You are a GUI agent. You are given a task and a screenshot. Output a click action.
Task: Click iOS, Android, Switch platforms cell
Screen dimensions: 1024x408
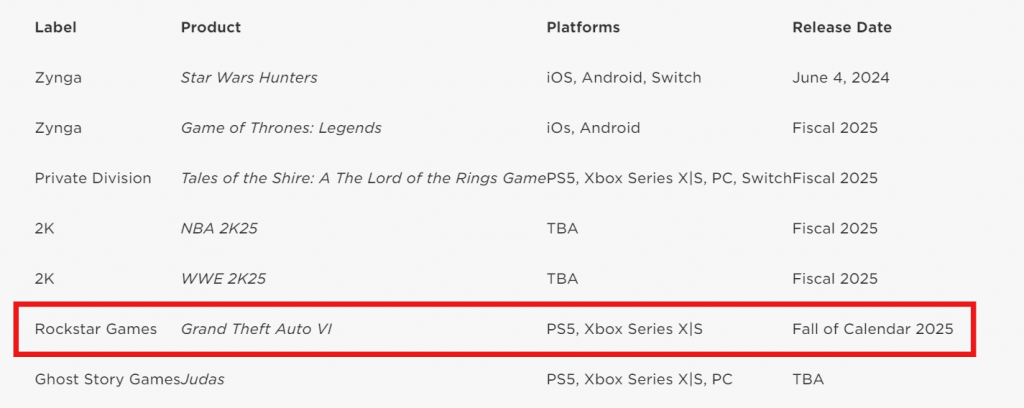[624, 78]
